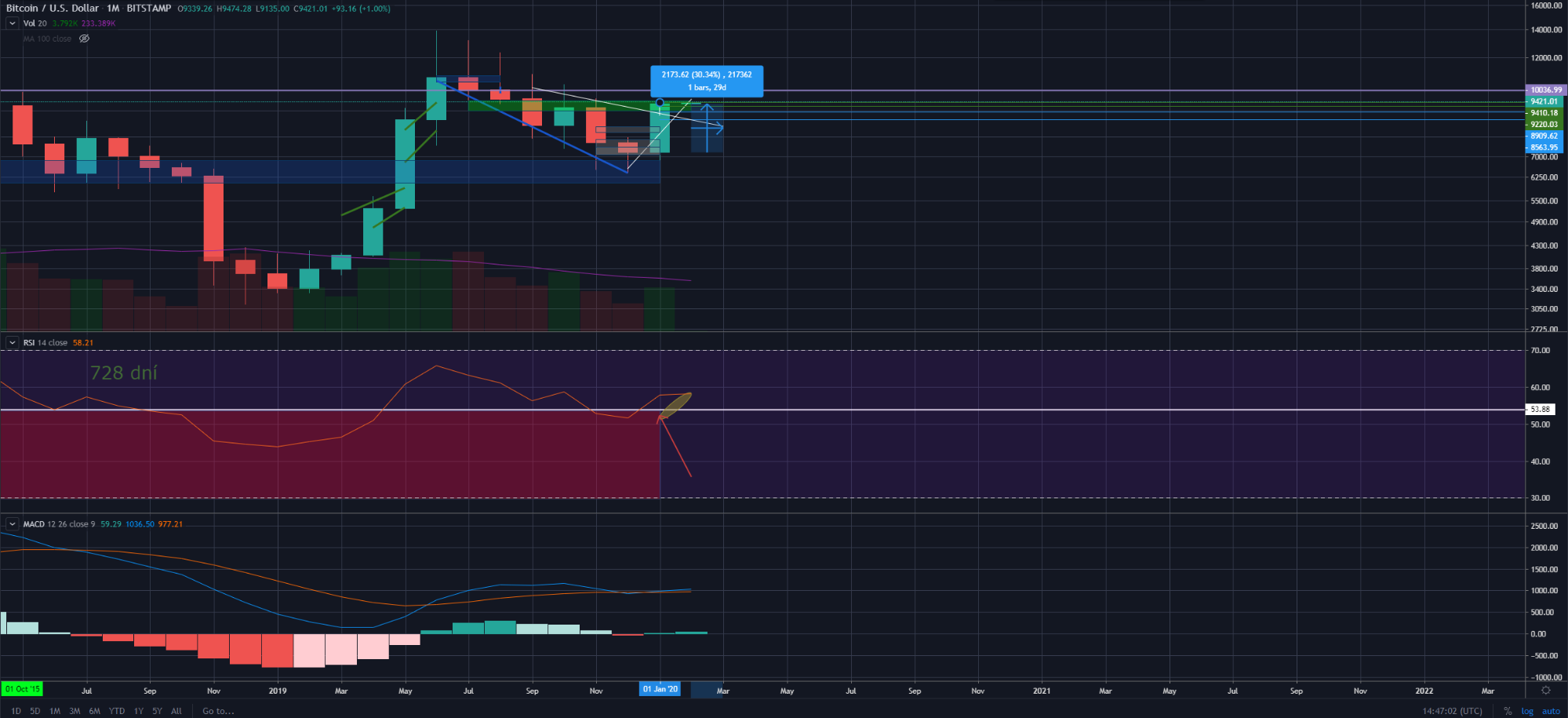Click the 10036.99 purple price label
The height and width of the screenshot is (718, 1568).
coord(1544,90)
